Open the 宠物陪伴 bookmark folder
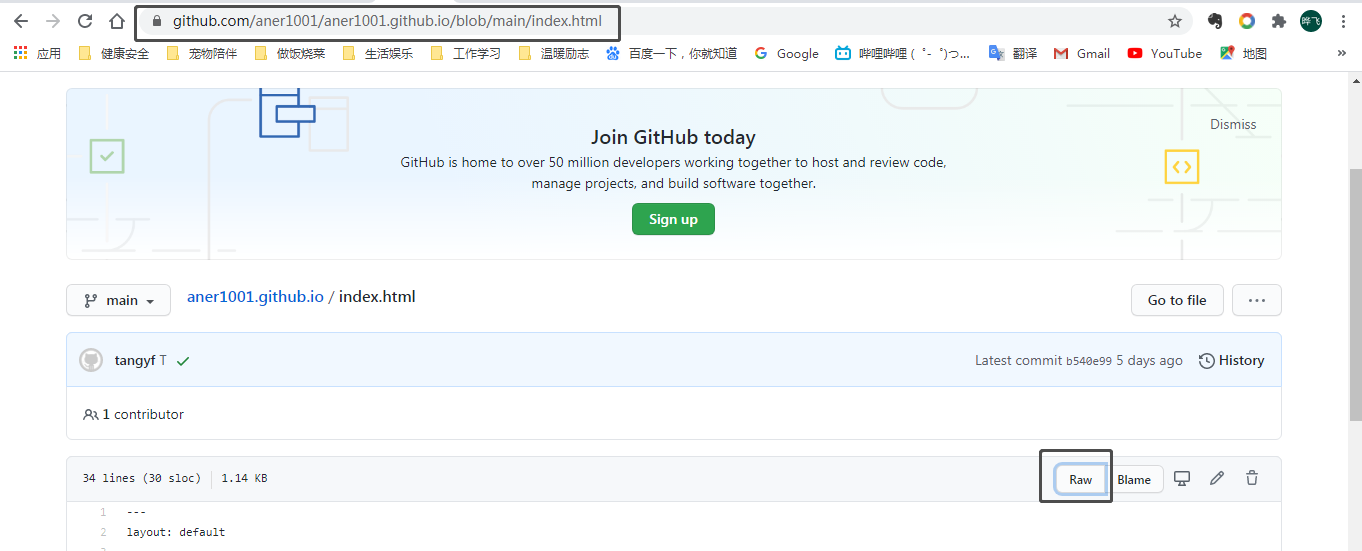Image resolution: width=1362 pixels, height=551 pixels. click(201, 53)
